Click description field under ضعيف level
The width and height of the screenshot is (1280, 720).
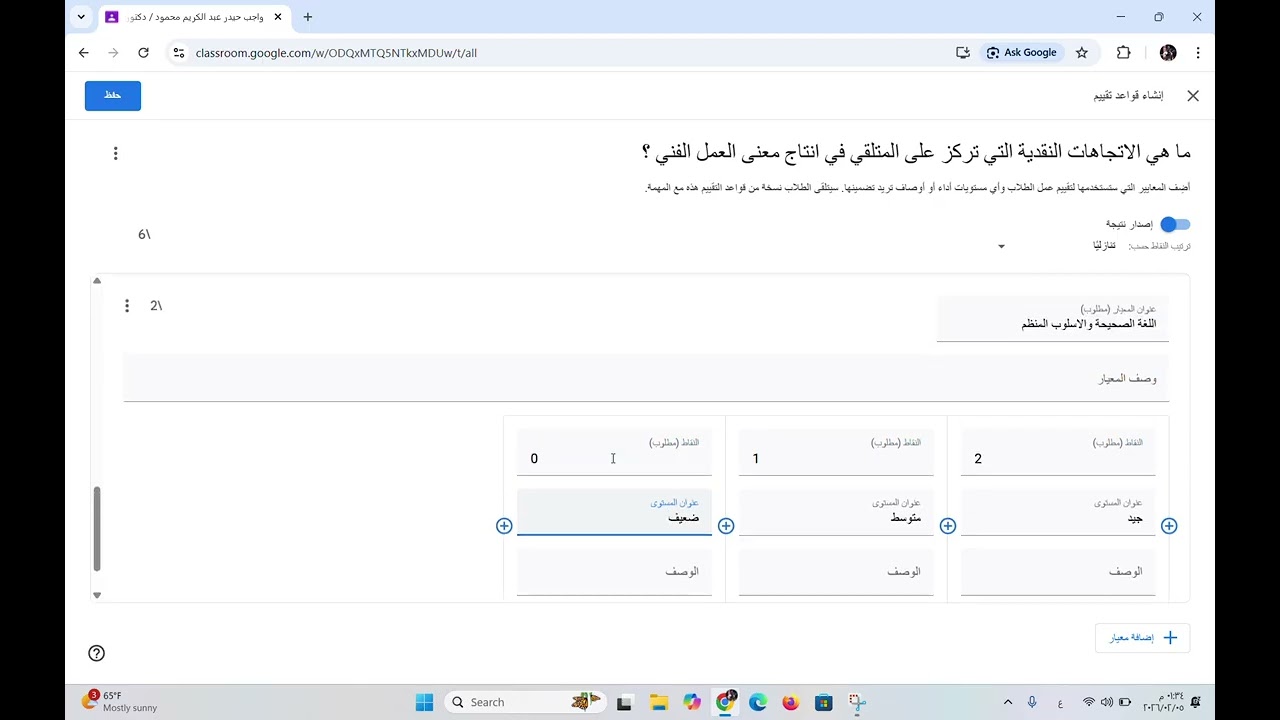click(x=614, y=572)
